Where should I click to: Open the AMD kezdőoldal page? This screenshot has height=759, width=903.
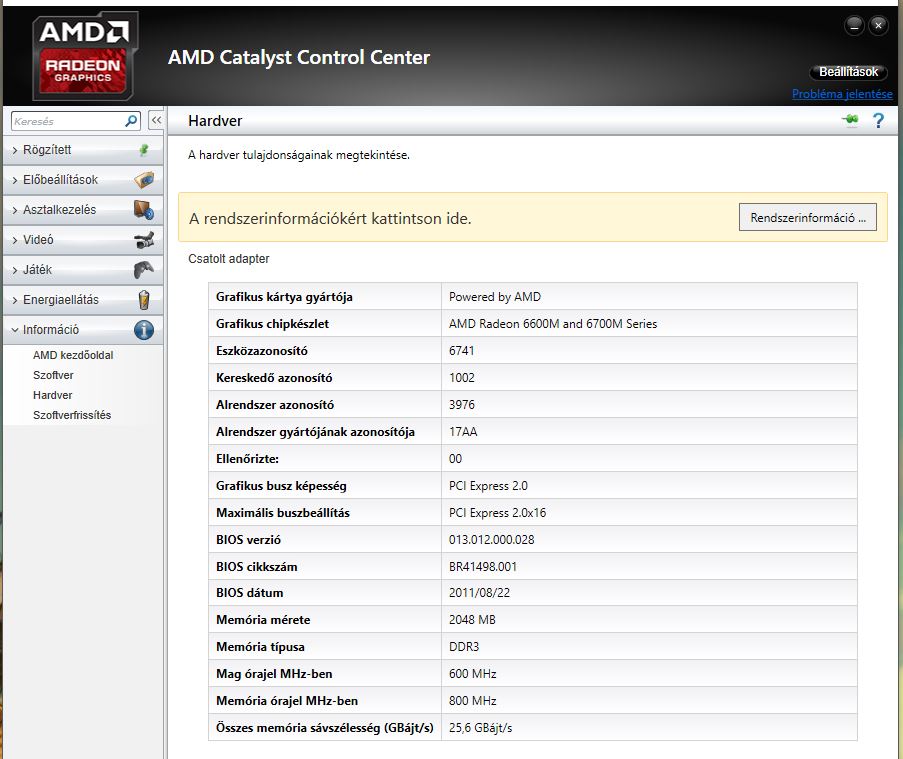(x=73, y=355)
